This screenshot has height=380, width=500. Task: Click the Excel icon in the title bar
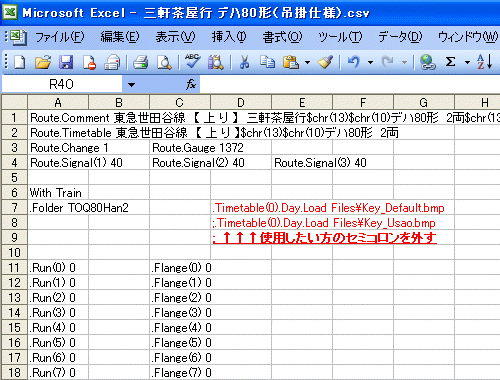point(10,13)
